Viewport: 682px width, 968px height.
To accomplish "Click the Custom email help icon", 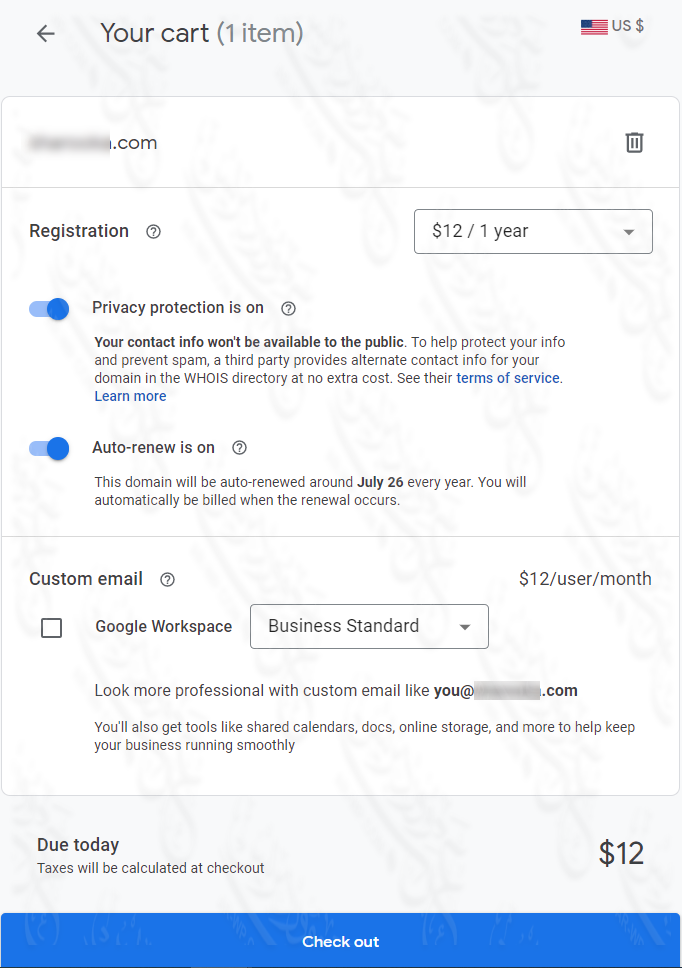I will 167,580.
